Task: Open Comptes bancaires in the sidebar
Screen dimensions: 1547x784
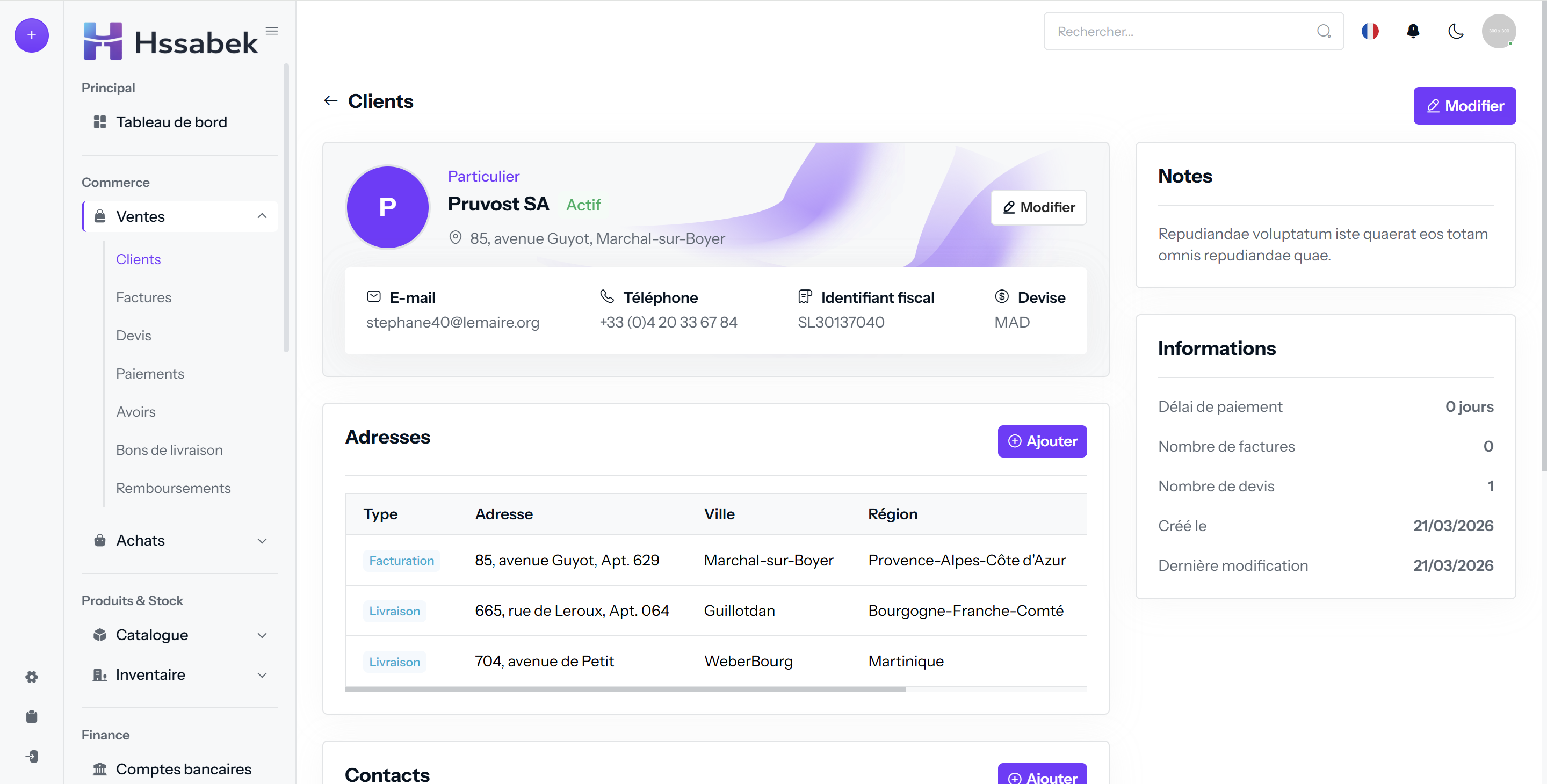Action: tap(179, 769)
